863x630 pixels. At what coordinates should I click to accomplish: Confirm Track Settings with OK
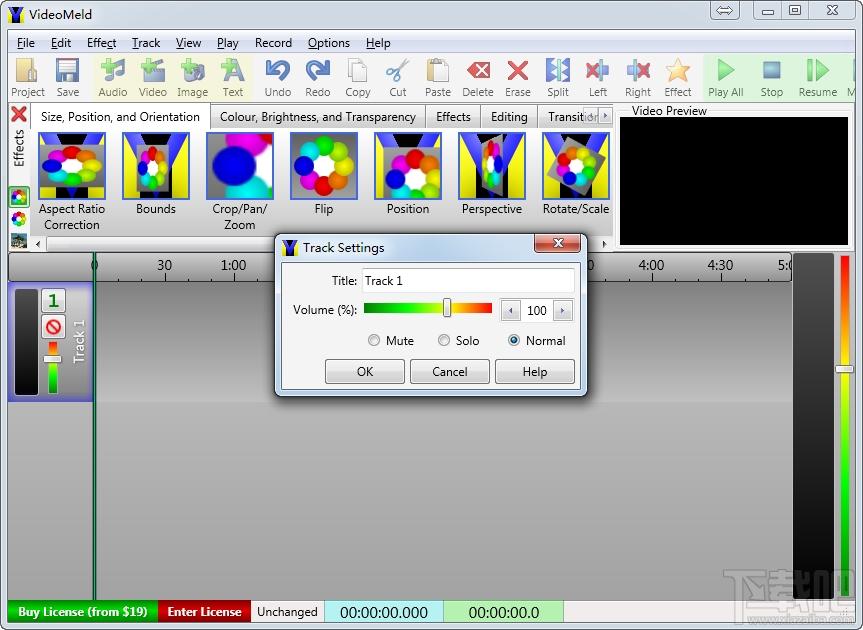(364, 372)
